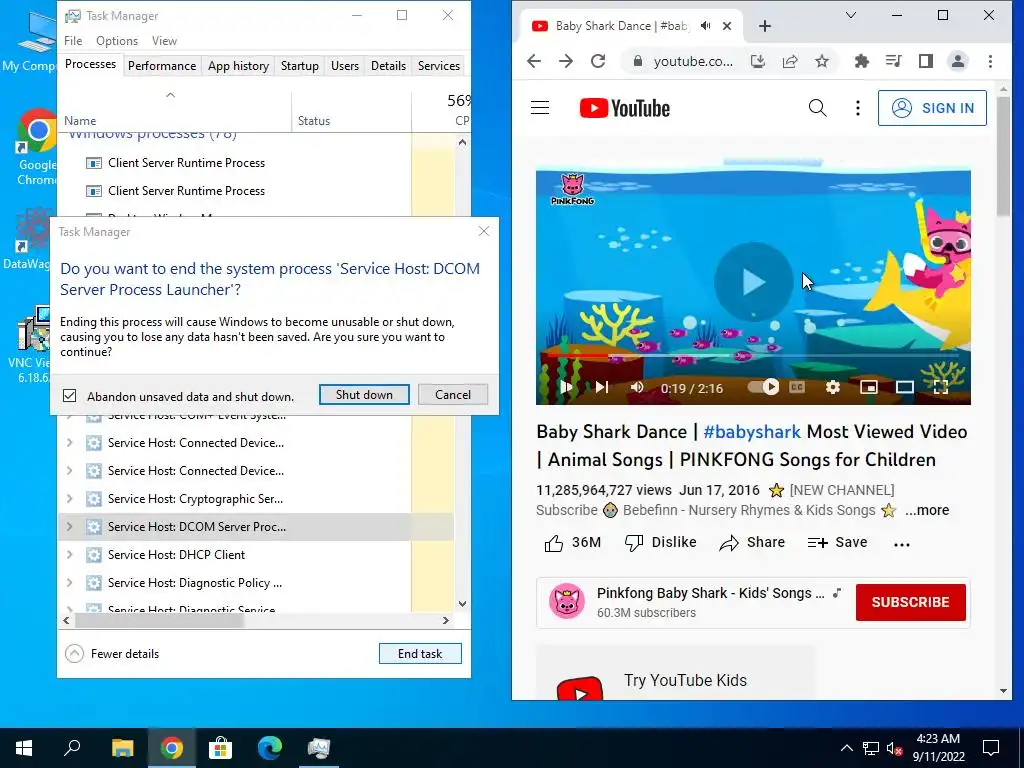Reload the YouTube page
This screenshot has height=768, width=1024.
(598, 61)
